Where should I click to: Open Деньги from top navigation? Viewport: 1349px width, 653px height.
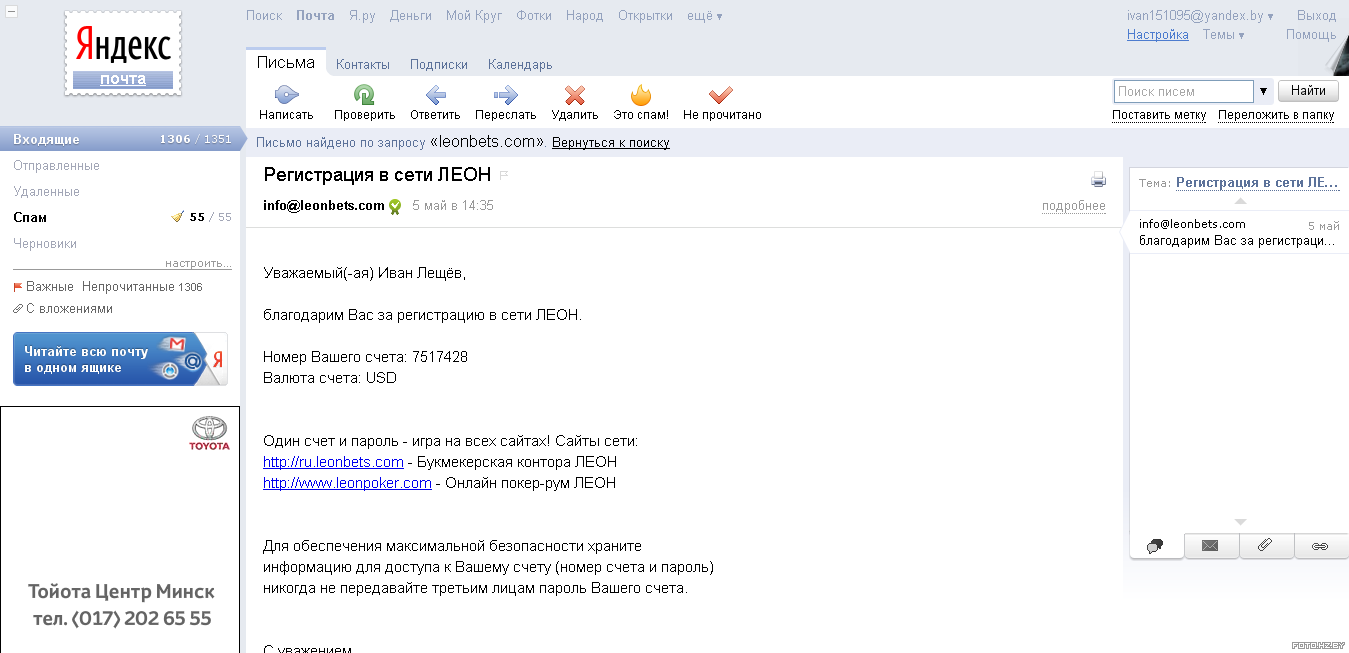coord(411,16)
